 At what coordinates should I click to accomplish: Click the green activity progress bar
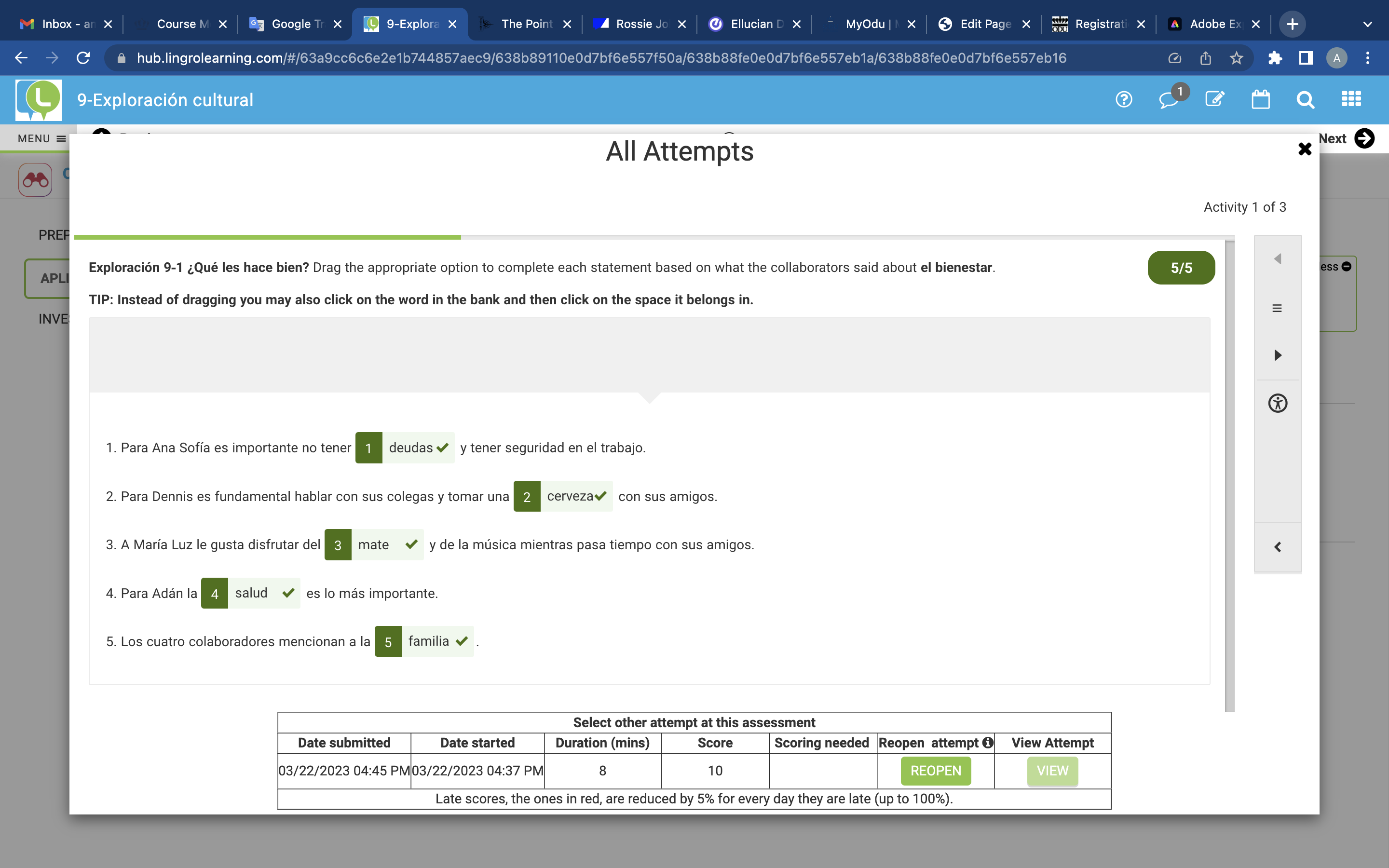point(268,237)
